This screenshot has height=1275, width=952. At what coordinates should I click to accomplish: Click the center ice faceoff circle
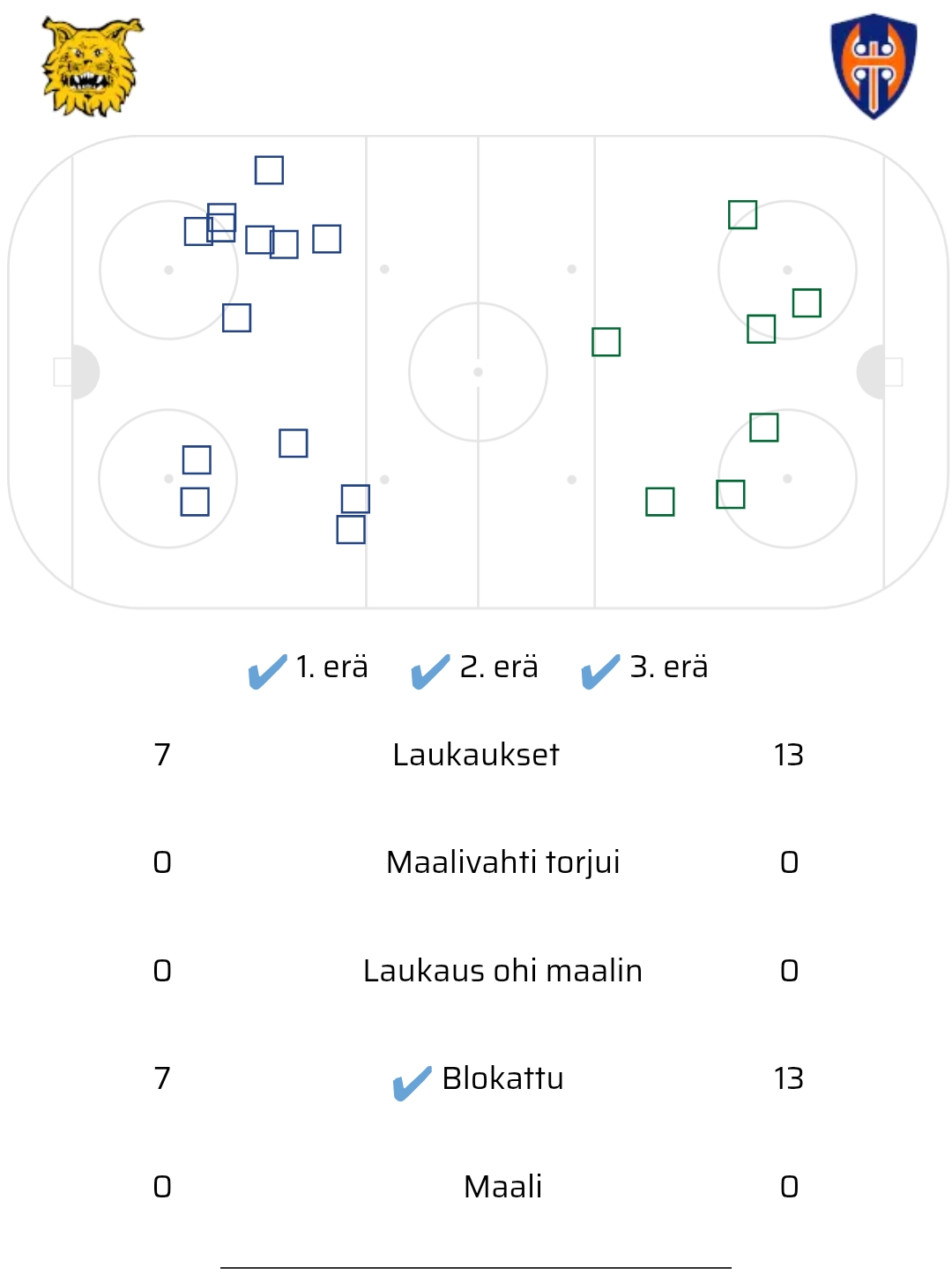tap(478, 372)
